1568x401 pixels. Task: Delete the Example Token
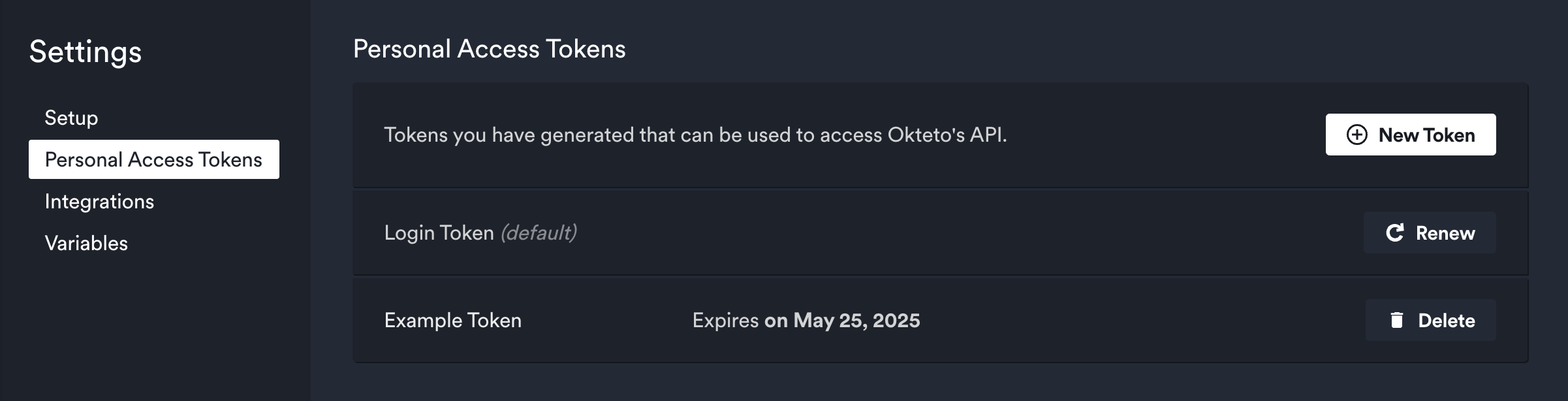1430,321
